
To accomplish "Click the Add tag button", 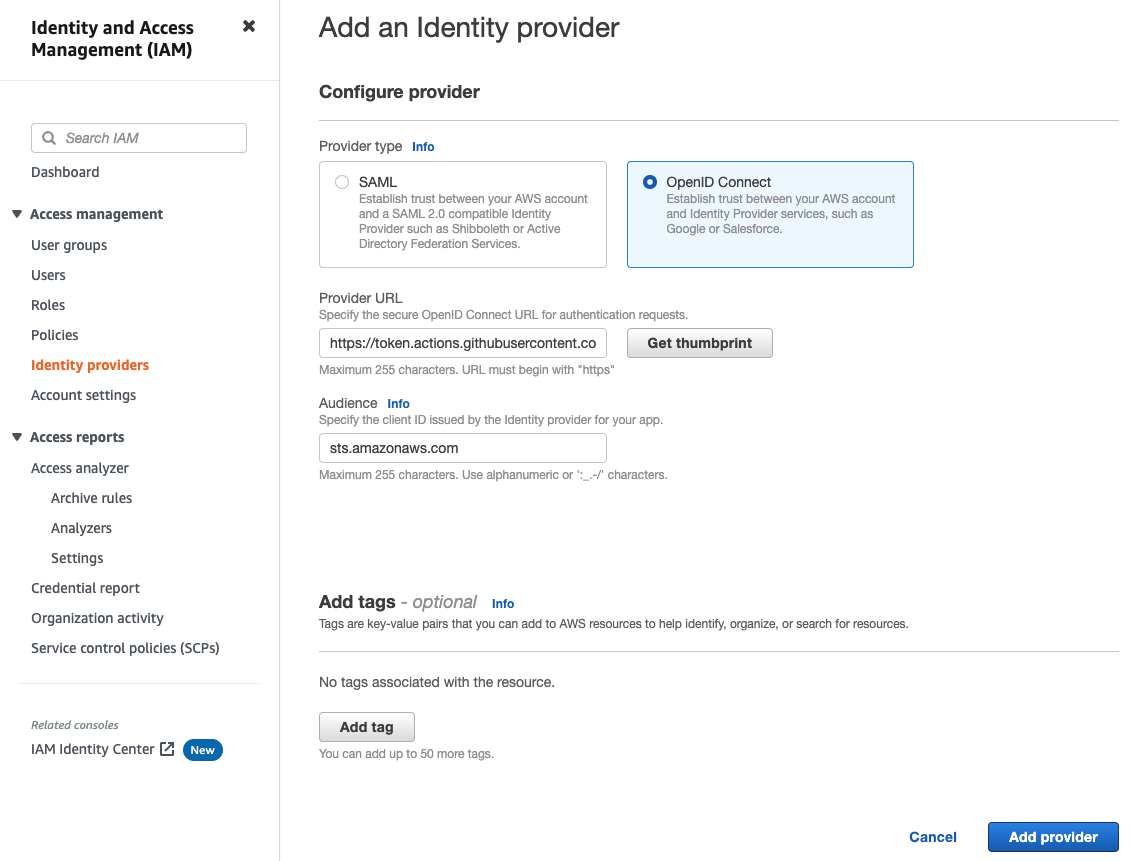I will (x=366, y=726).
